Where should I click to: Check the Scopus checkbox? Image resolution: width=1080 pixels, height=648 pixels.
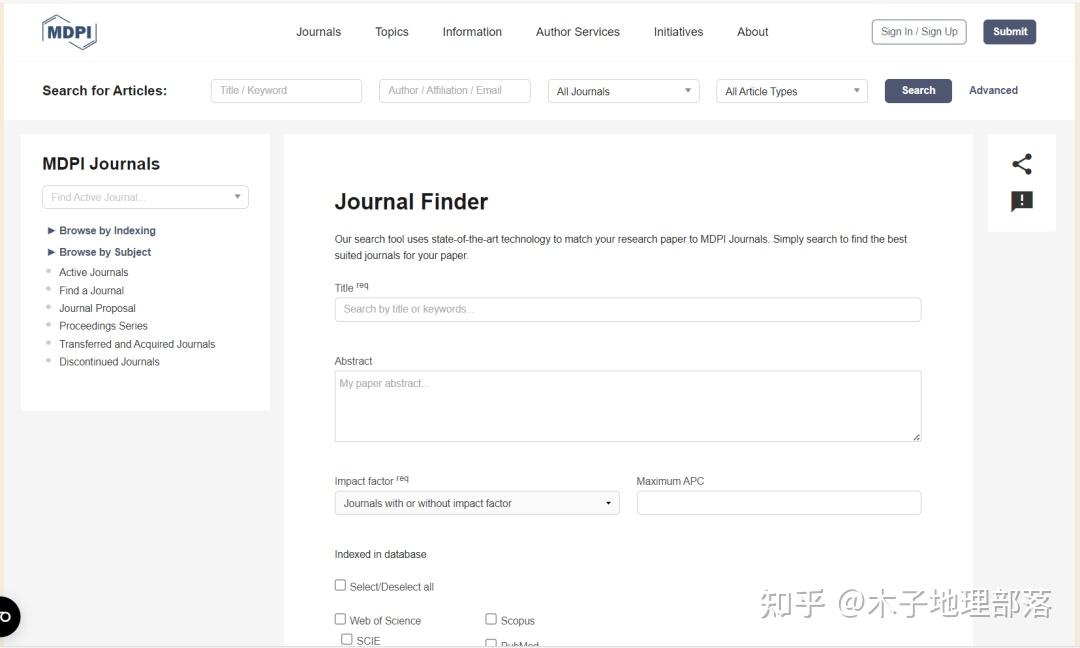click(491, 618)
